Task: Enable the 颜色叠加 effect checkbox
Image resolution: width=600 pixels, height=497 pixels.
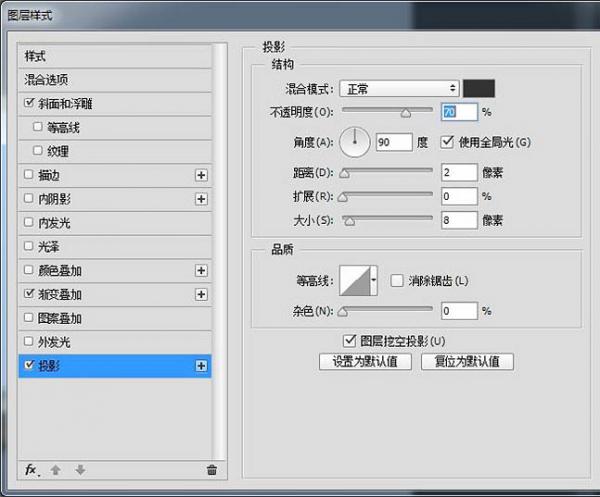Action: [x=29, y=270]
